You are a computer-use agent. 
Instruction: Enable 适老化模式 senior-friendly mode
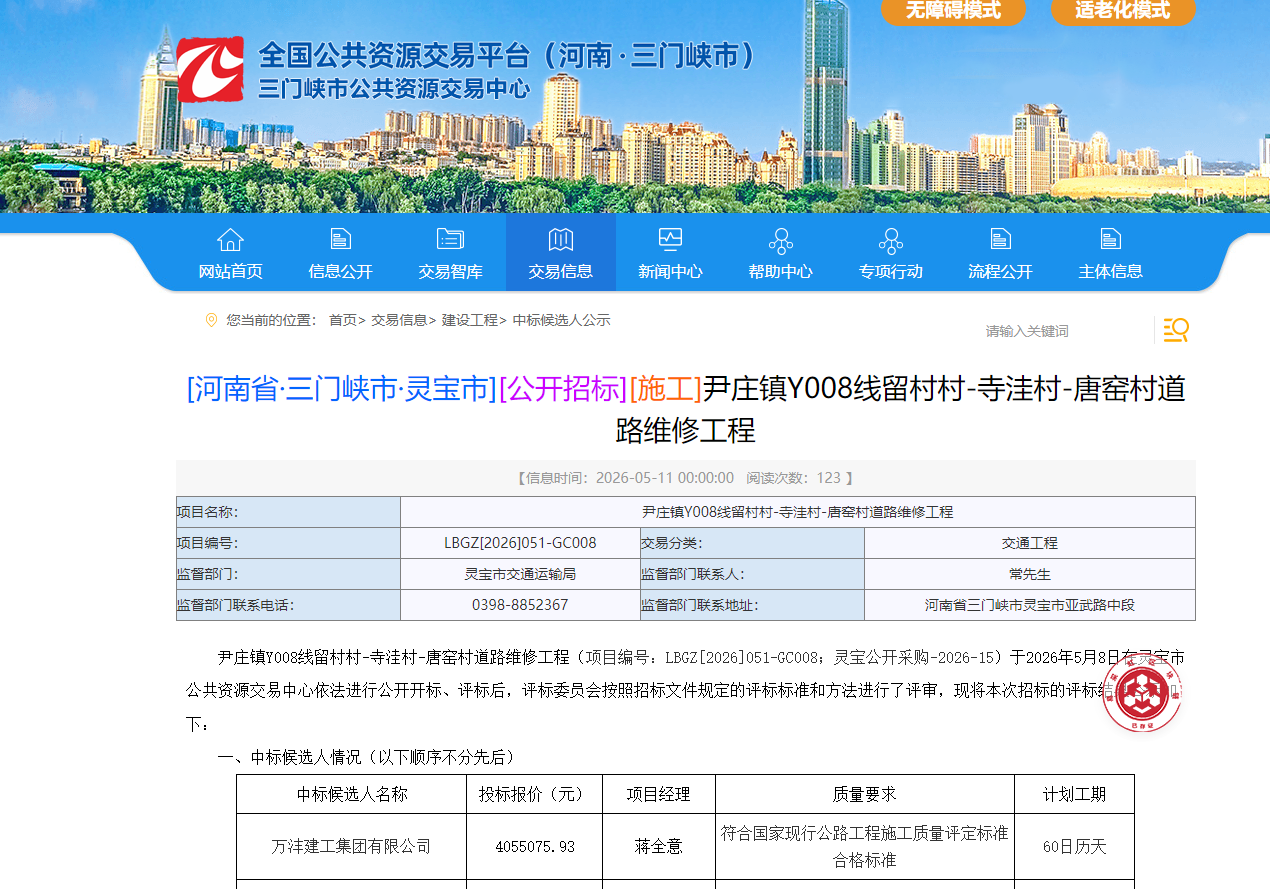click(x=1123, y=10)
